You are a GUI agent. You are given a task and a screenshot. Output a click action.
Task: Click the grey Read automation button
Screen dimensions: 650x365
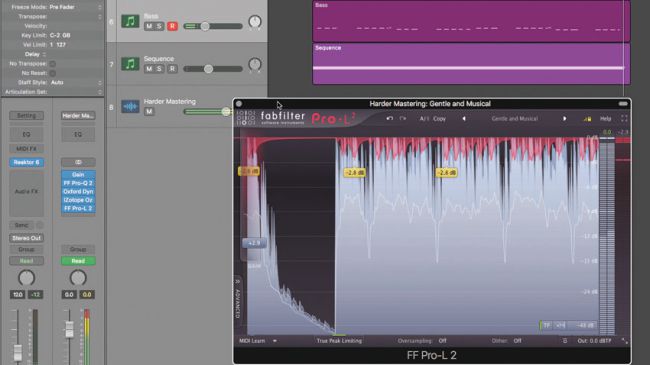27,261
